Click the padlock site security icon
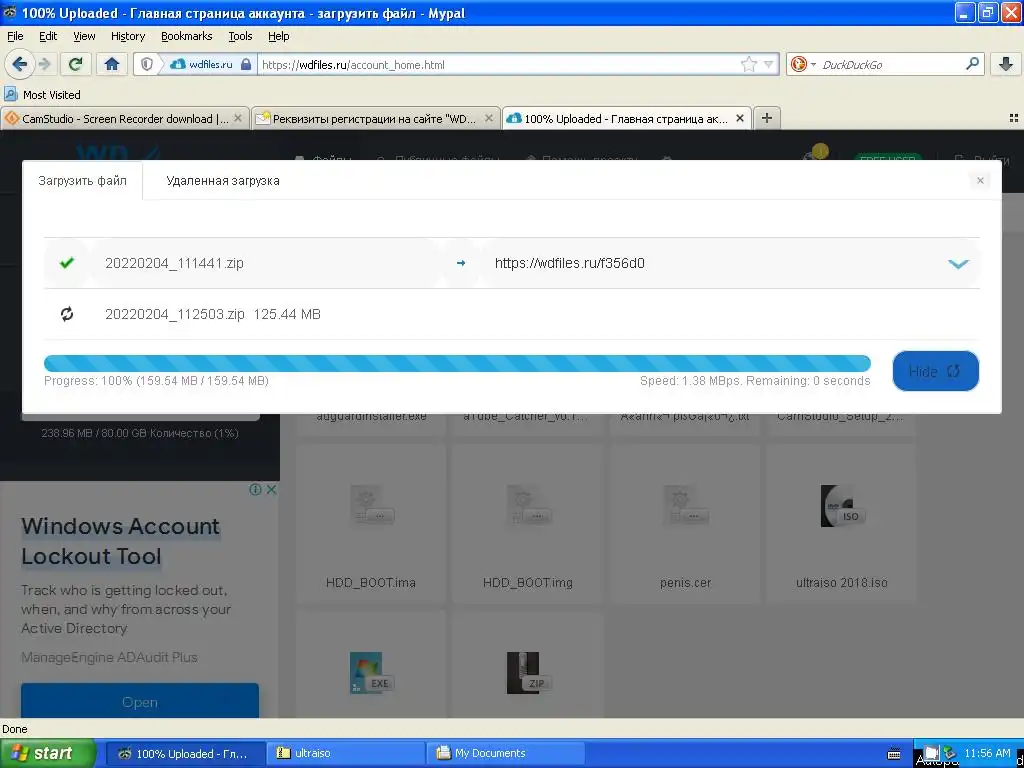The width and height of the screenshot is (1024, 768). [246, 64]
